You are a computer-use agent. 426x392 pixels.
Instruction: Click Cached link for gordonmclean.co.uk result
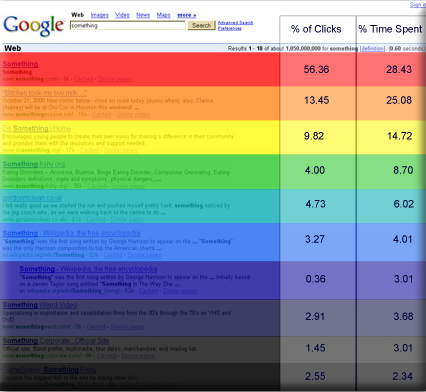[x=96, y=219]
